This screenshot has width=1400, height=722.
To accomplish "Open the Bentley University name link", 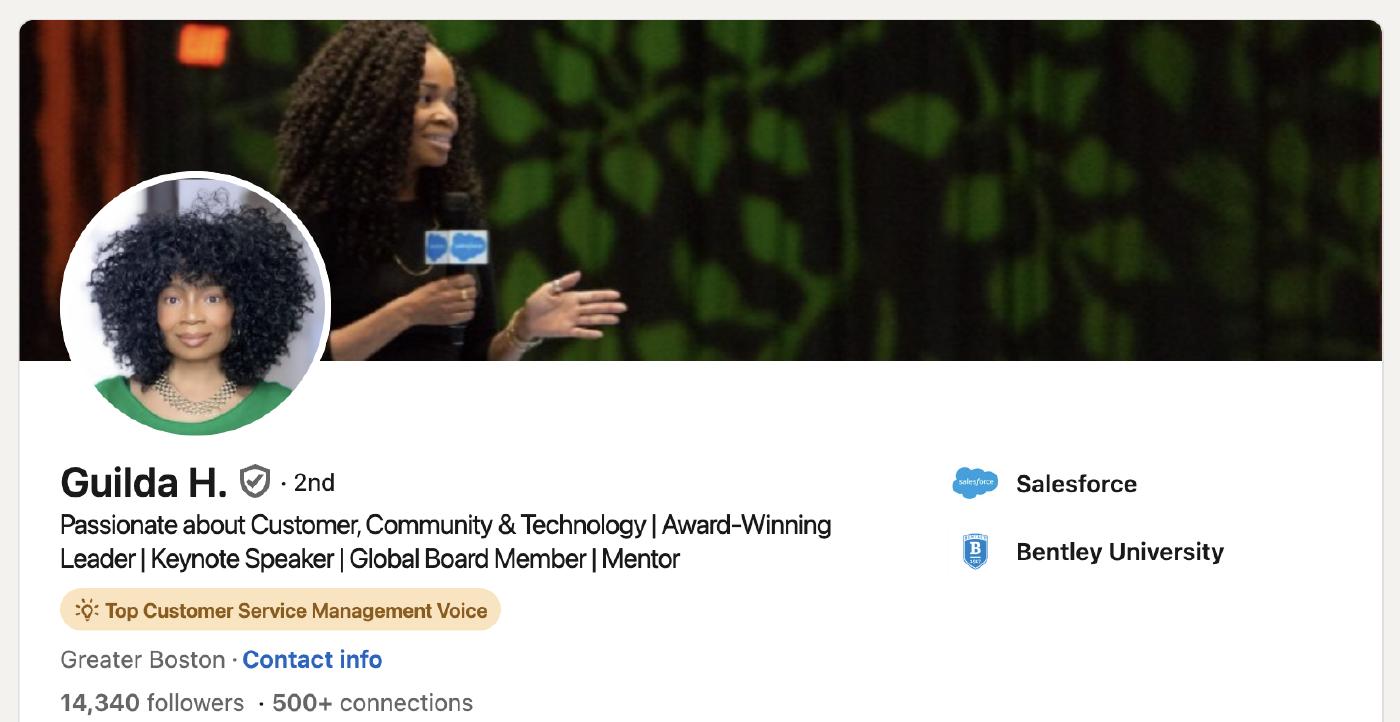I will 1120,552.
